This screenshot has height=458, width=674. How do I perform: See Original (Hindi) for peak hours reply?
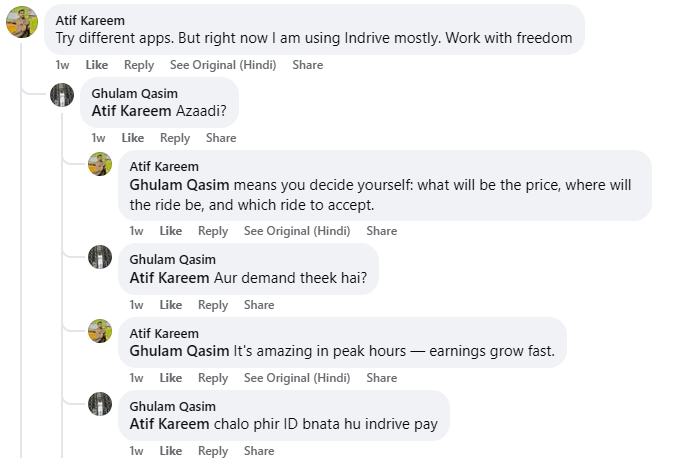297,378
